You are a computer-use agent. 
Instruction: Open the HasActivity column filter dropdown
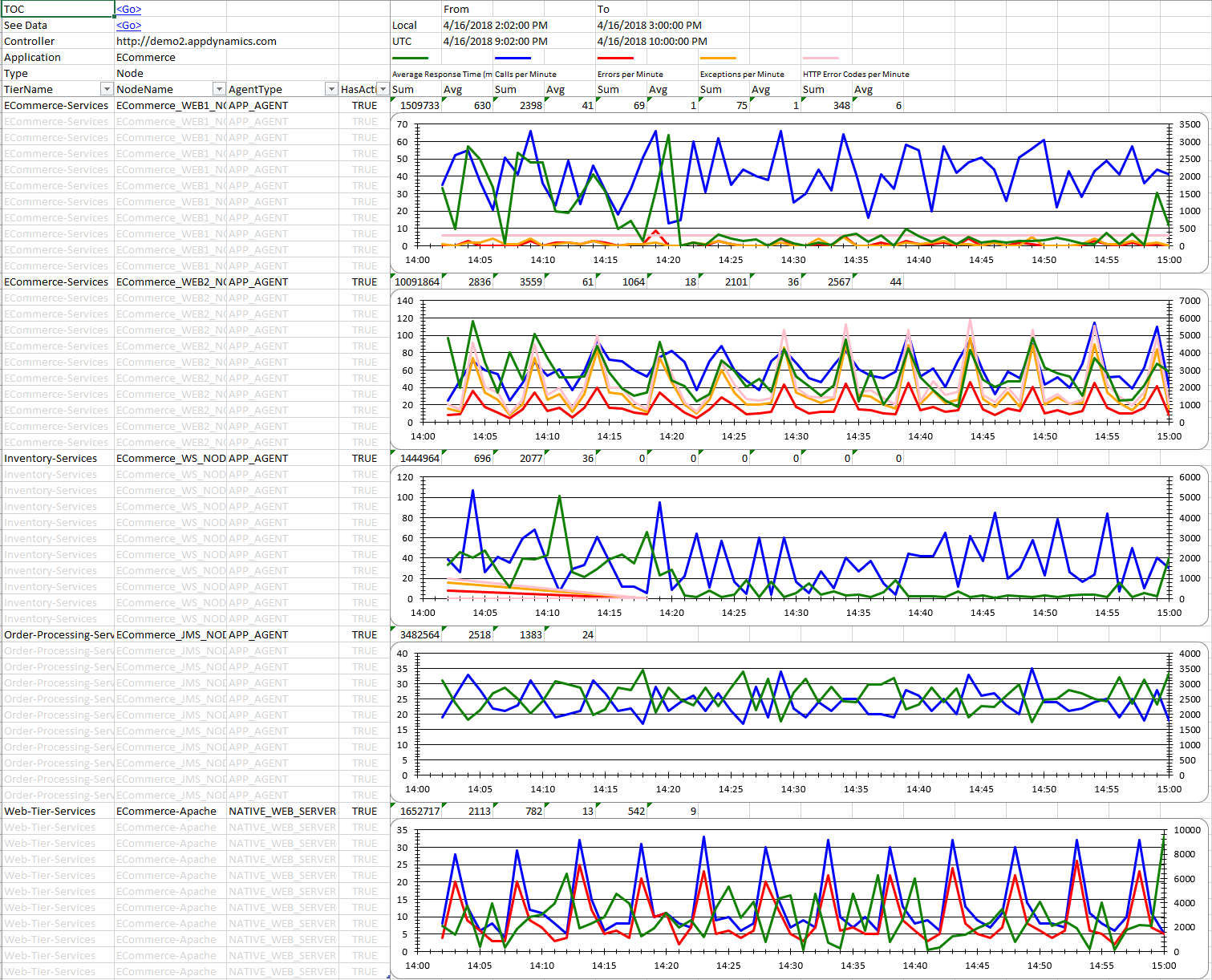pyautogui.click(x=383, y=89)
